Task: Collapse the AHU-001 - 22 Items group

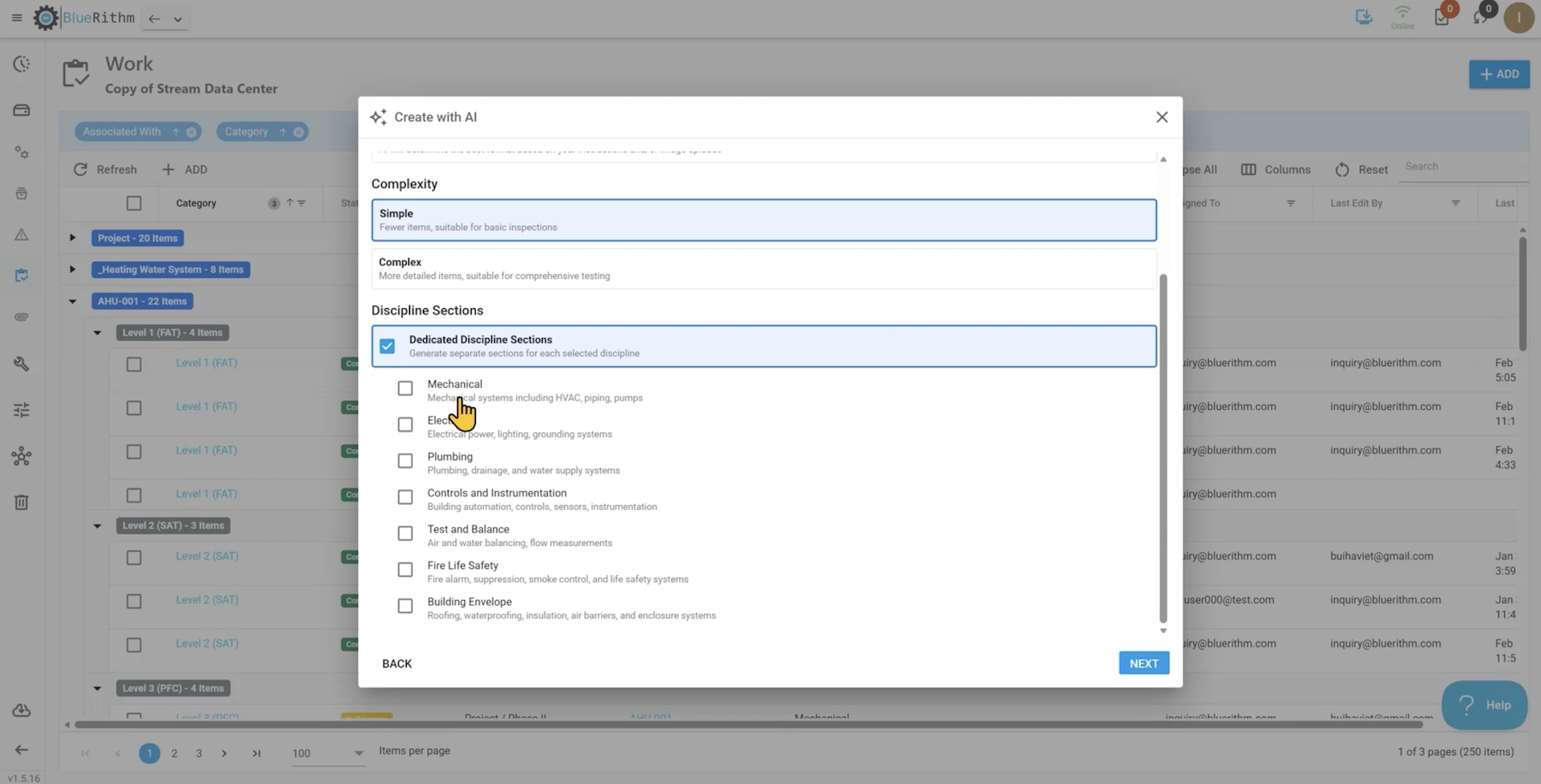Action: (x=73, y=301)
